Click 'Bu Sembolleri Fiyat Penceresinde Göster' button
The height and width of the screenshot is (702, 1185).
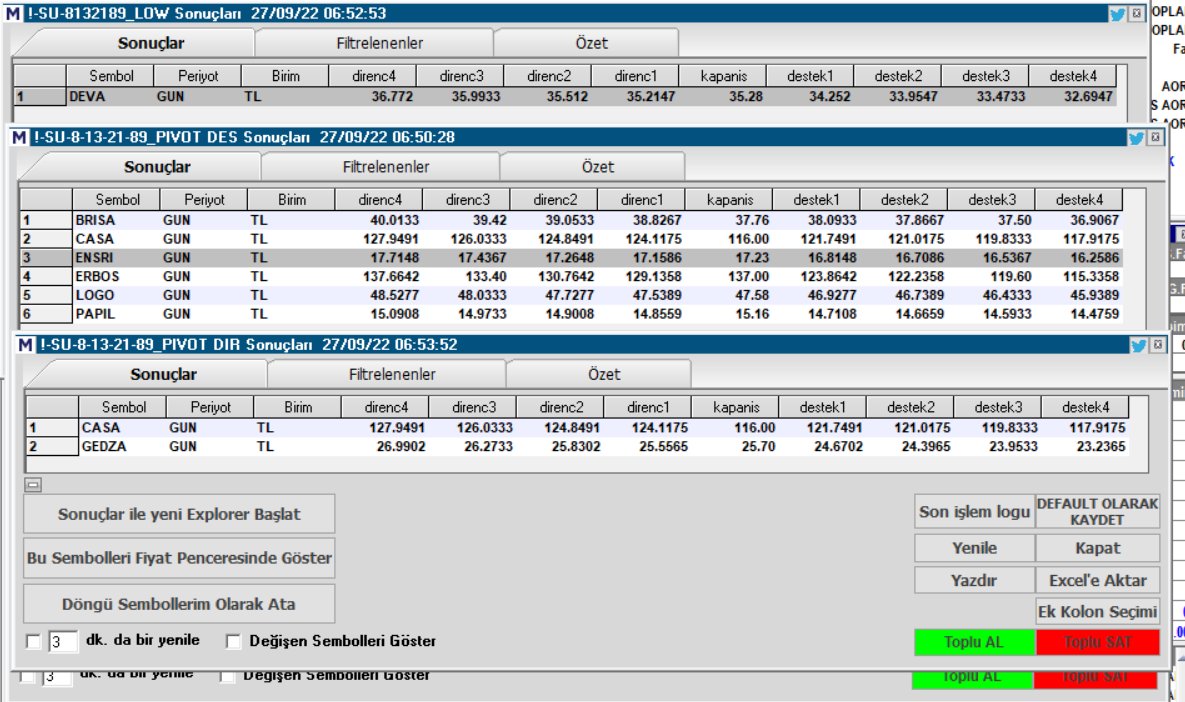tap(179, 558)
